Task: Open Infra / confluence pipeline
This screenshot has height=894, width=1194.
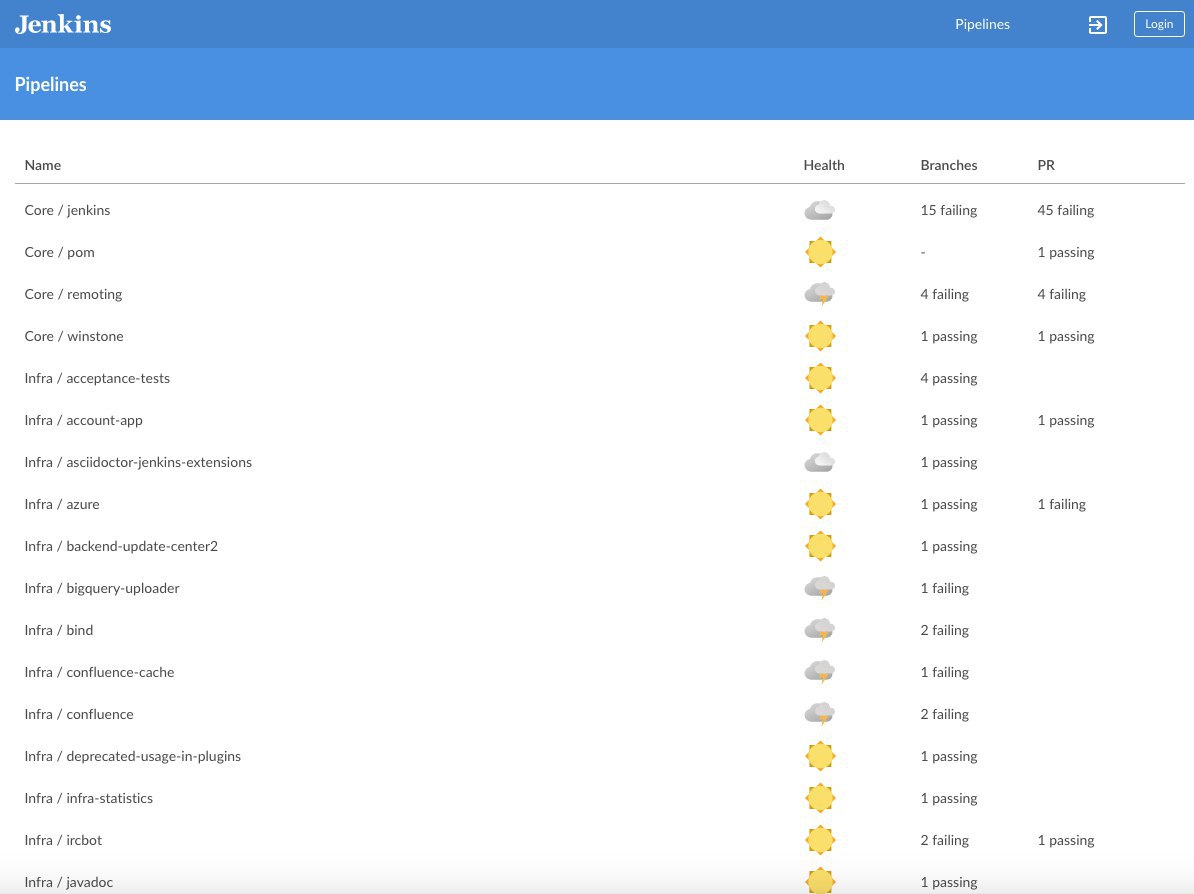Action: point(78,714)
